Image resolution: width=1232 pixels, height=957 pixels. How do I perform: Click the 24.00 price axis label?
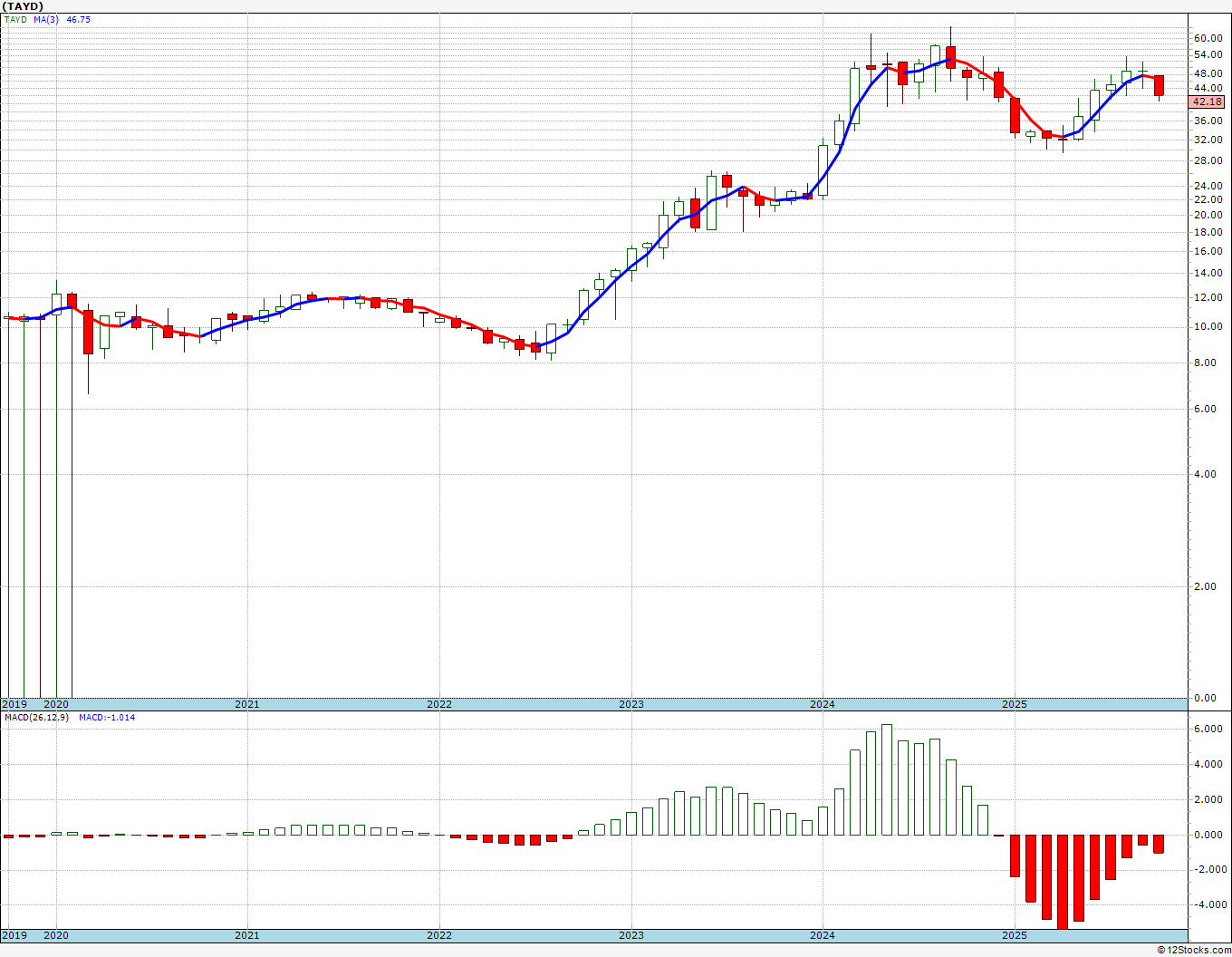click(1208, 186)
